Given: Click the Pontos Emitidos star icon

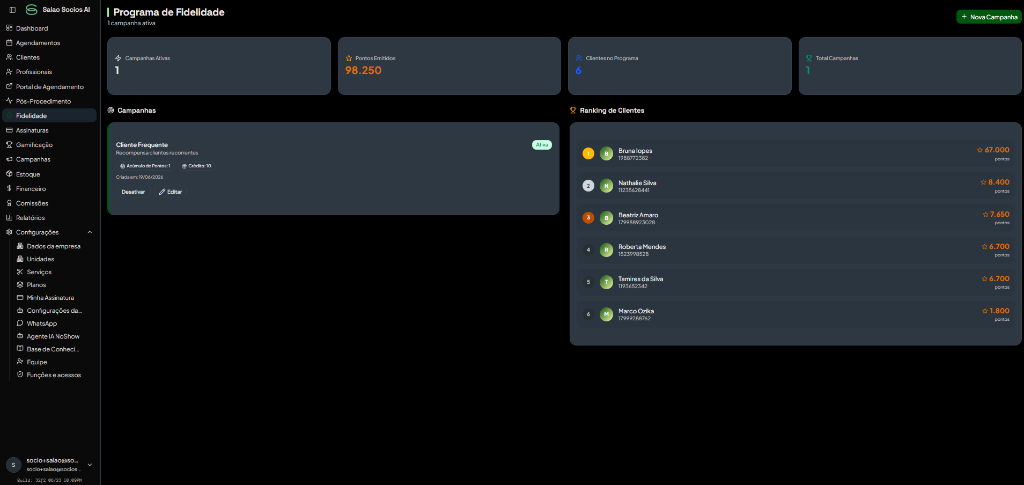Looking at the screenshot, I should click(349, 58).
